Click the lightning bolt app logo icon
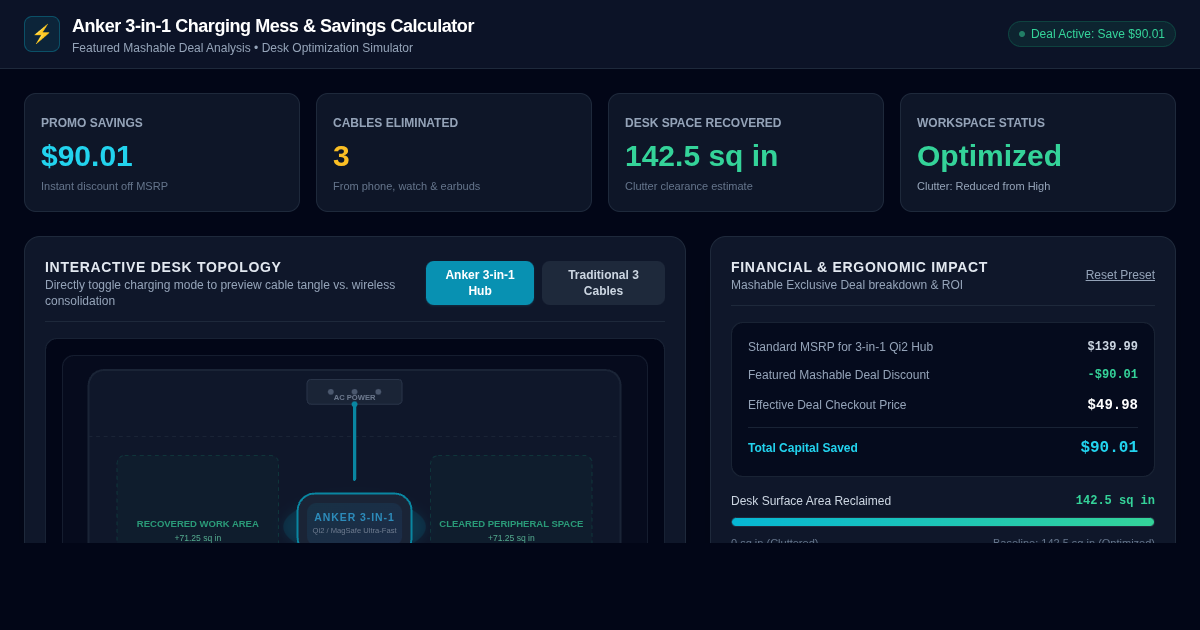Screen dimensions: 1200x630 [x=42, y=34]
